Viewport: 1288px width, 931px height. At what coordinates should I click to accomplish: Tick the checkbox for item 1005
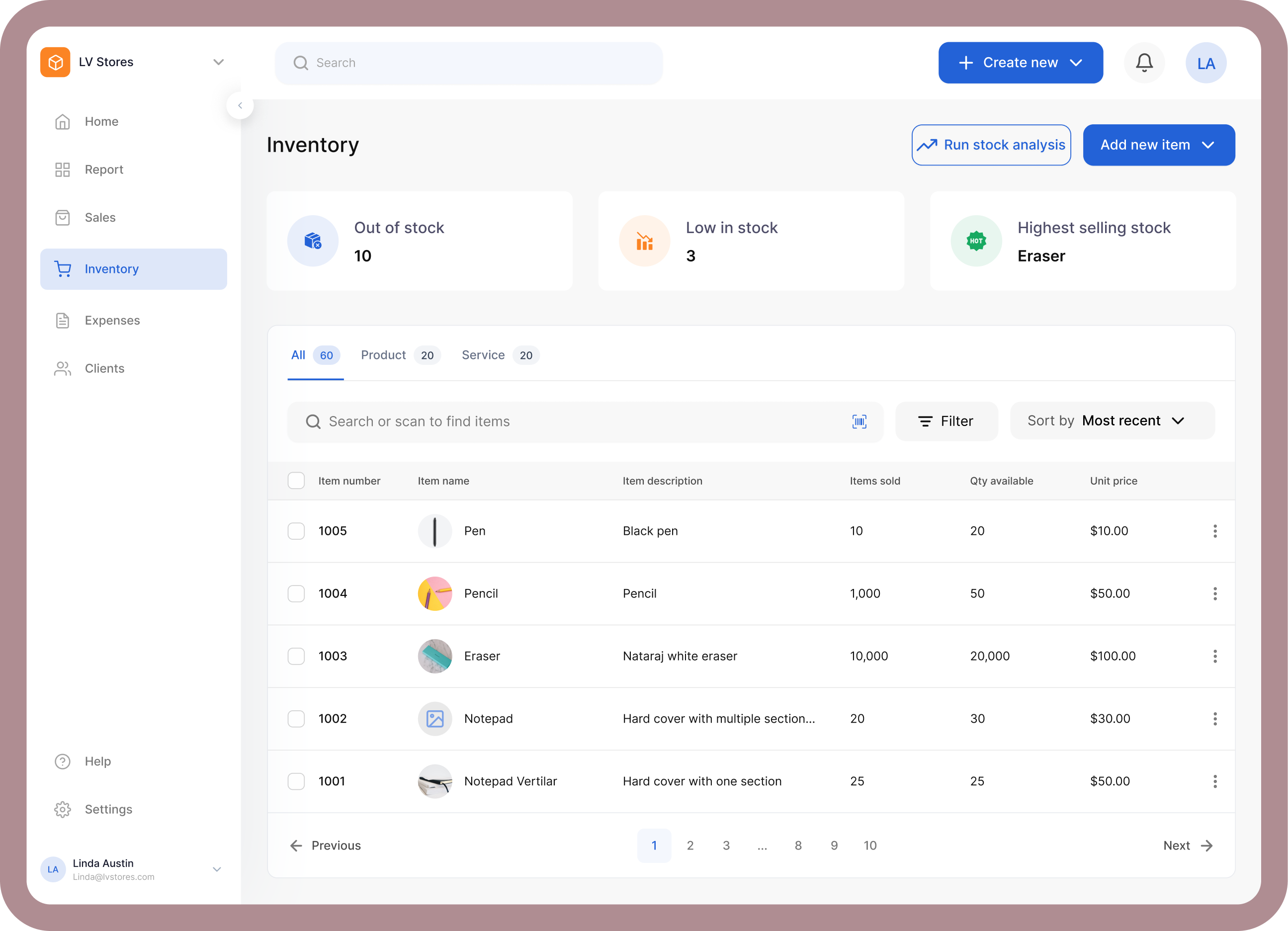(296, 531)
